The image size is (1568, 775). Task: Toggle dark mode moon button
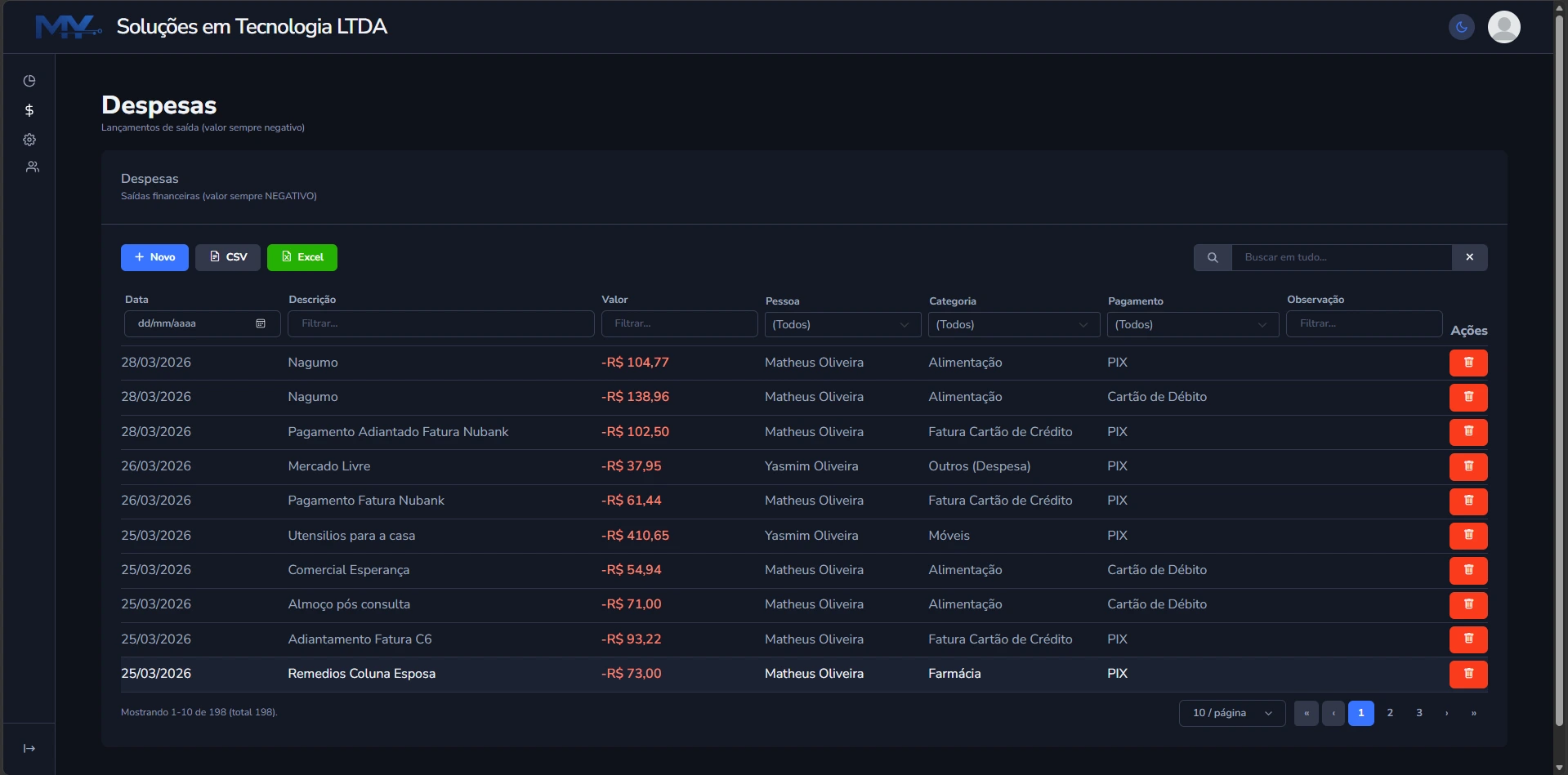click(1462, 27)
